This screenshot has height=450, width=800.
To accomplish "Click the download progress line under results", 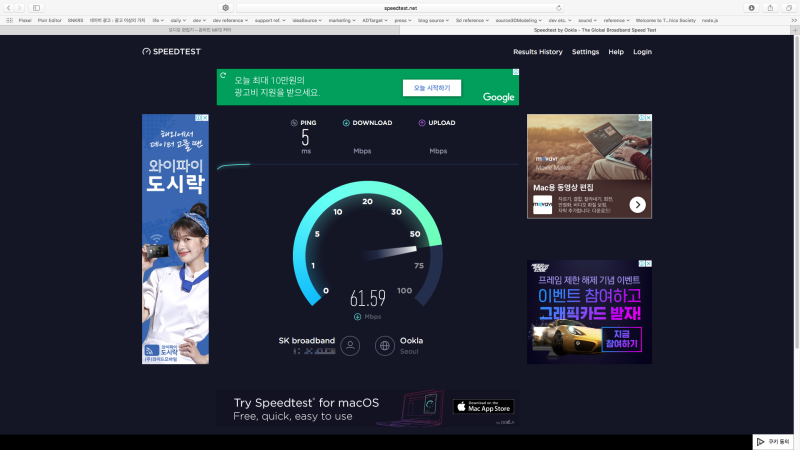I will click(367, 165).
